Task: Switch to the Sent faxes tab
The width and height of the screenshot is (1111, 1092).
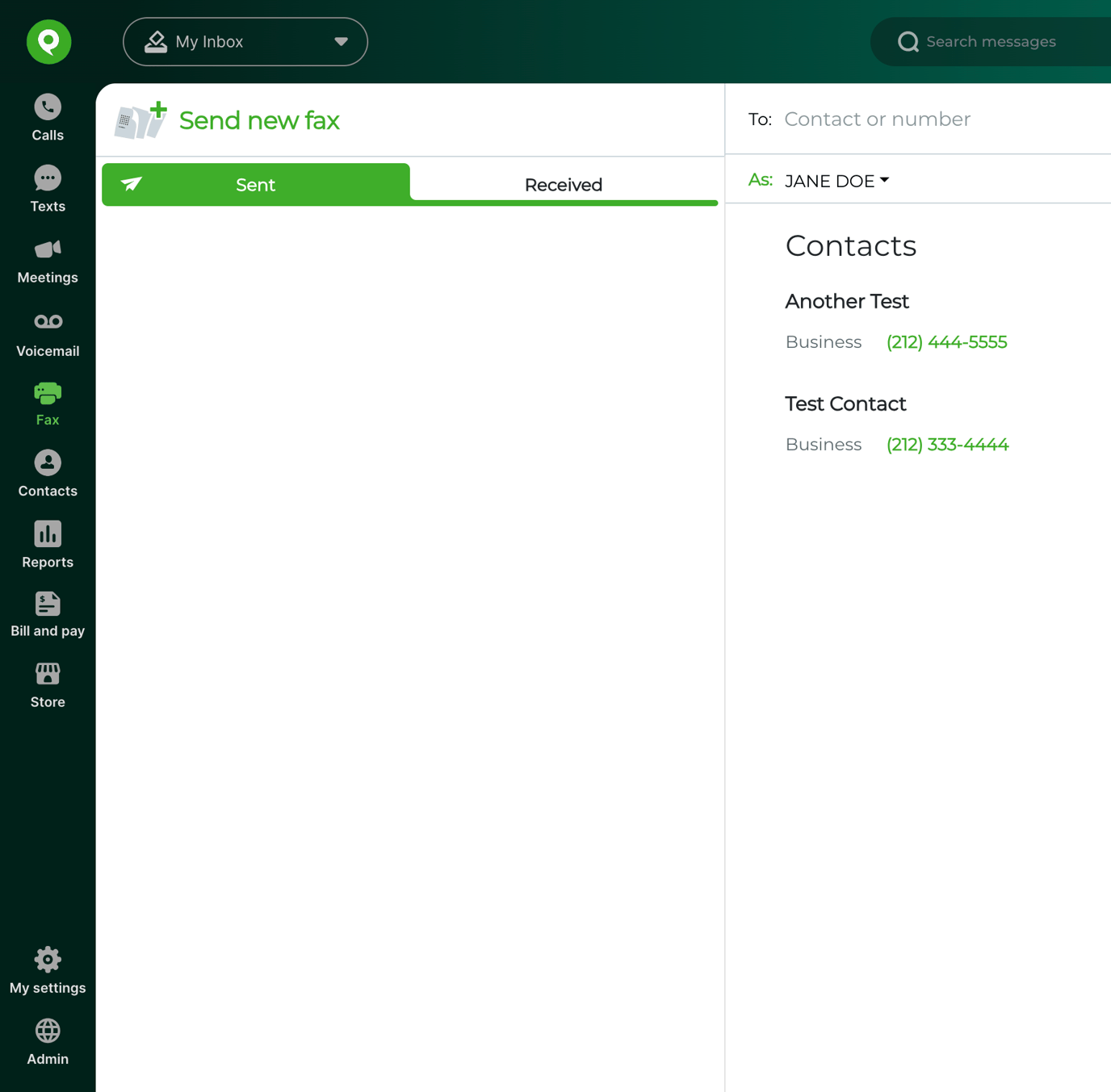Action: point(256,185)
